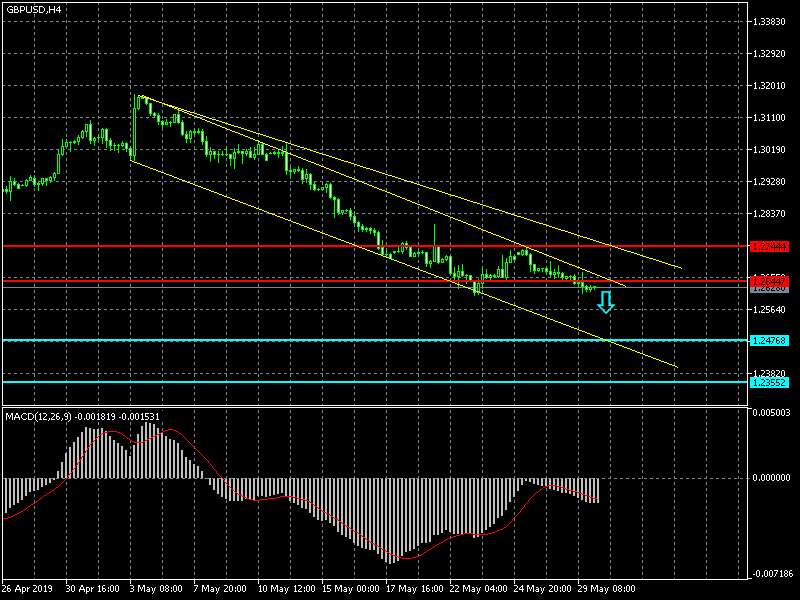Click the MACD -0.007186 scale value
The height and width of the screenshot is (600, 800).
click(773, 574)
